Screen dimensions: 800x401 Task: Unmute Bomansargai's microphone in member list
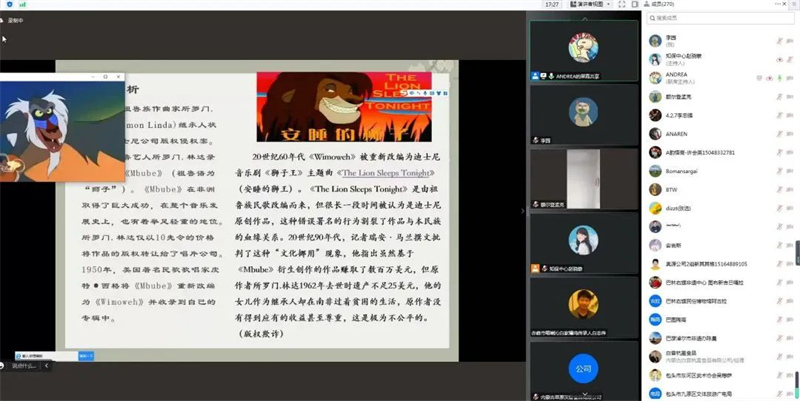coord(780,171)
